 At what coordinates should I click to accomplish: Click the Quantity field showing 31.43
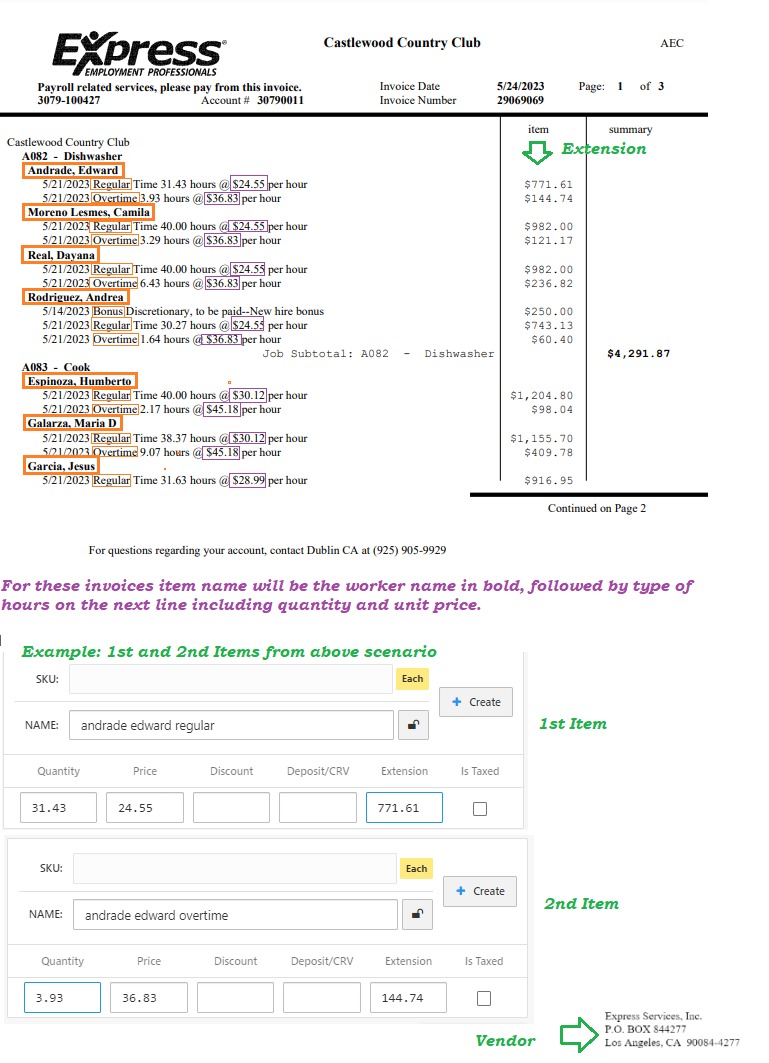pos(58,808)
